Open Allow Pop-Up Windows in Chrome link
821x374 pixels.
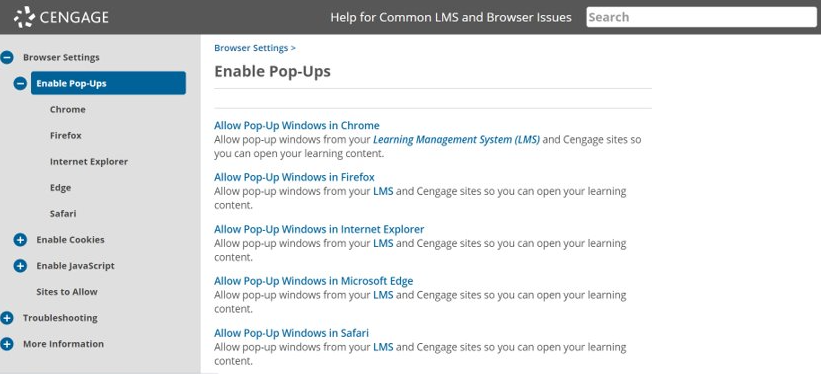pos(297,126)
